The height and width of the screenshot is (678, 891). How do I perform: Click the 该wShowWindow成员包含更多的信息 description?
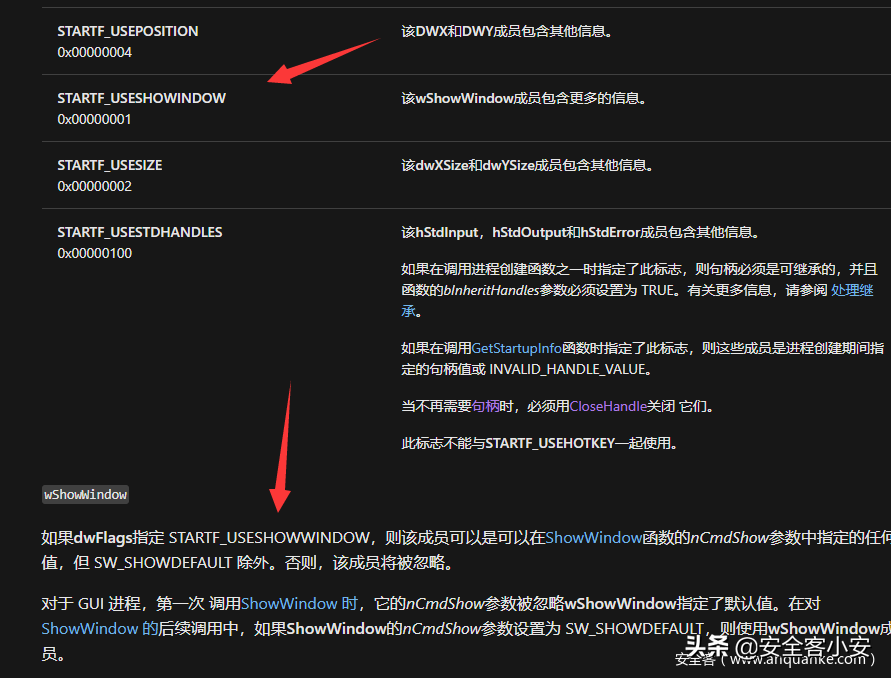(524, 98)
